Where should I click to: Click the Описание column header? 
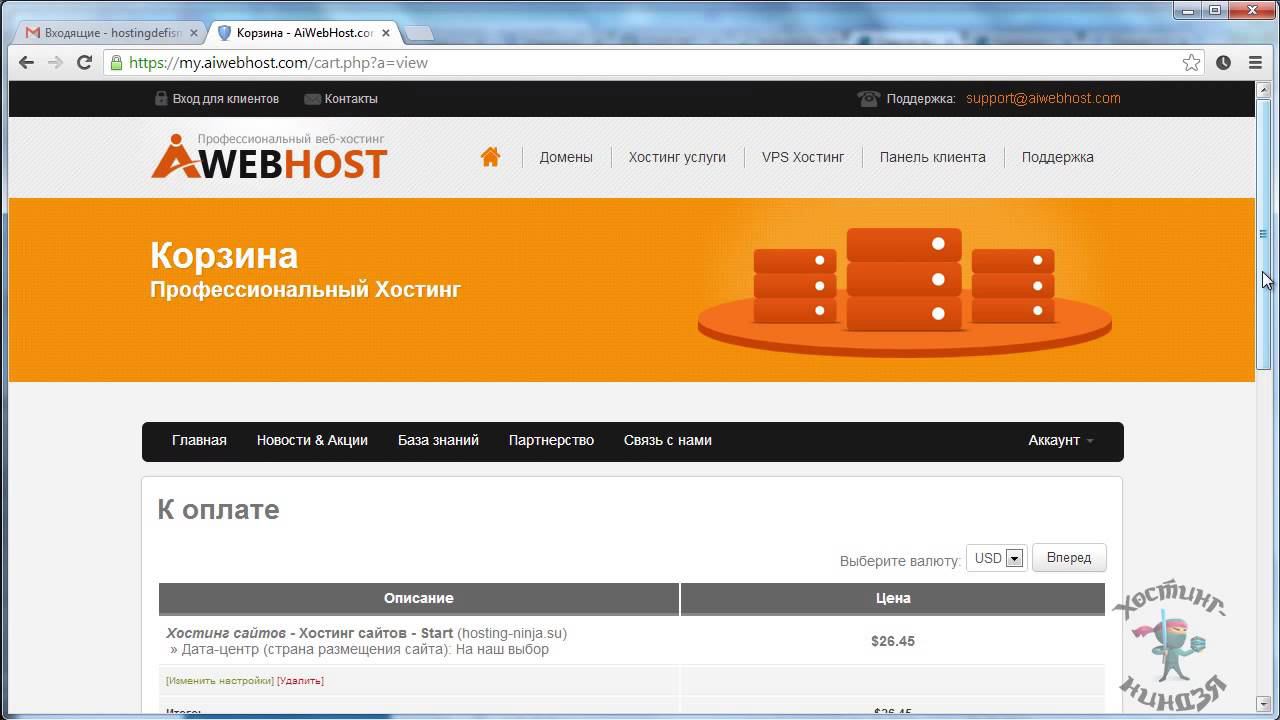[418, 598]
